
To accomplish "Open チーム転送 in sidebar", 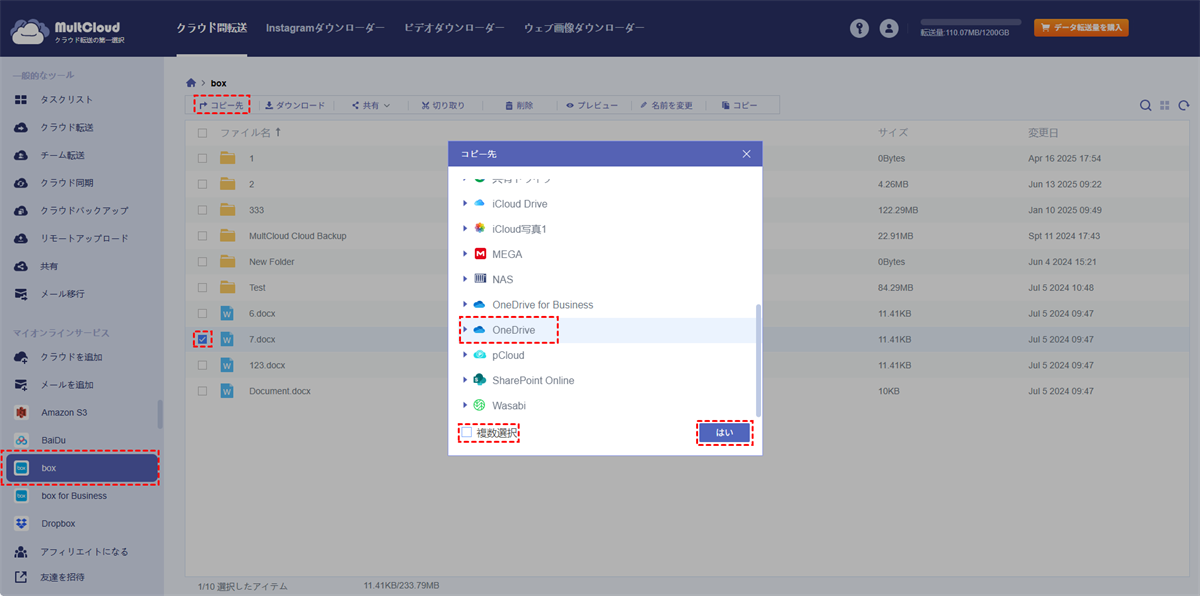I will (62, 155).
